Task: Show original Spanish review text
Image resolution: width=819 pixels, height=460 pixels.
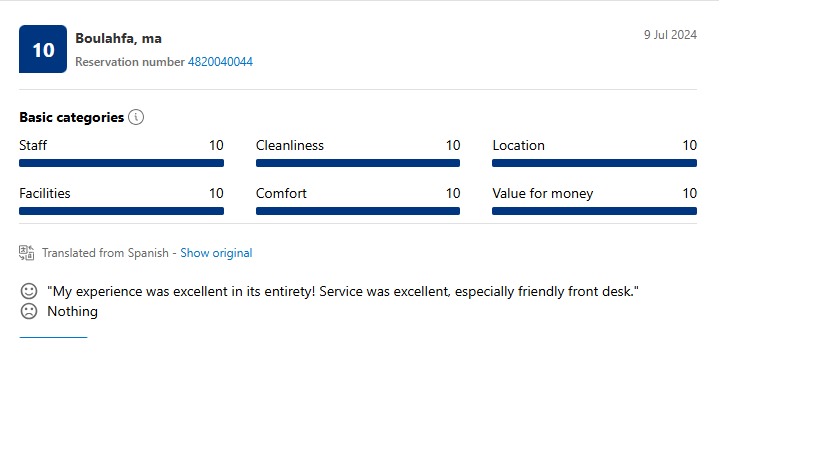Action: [x=216, y=253]
